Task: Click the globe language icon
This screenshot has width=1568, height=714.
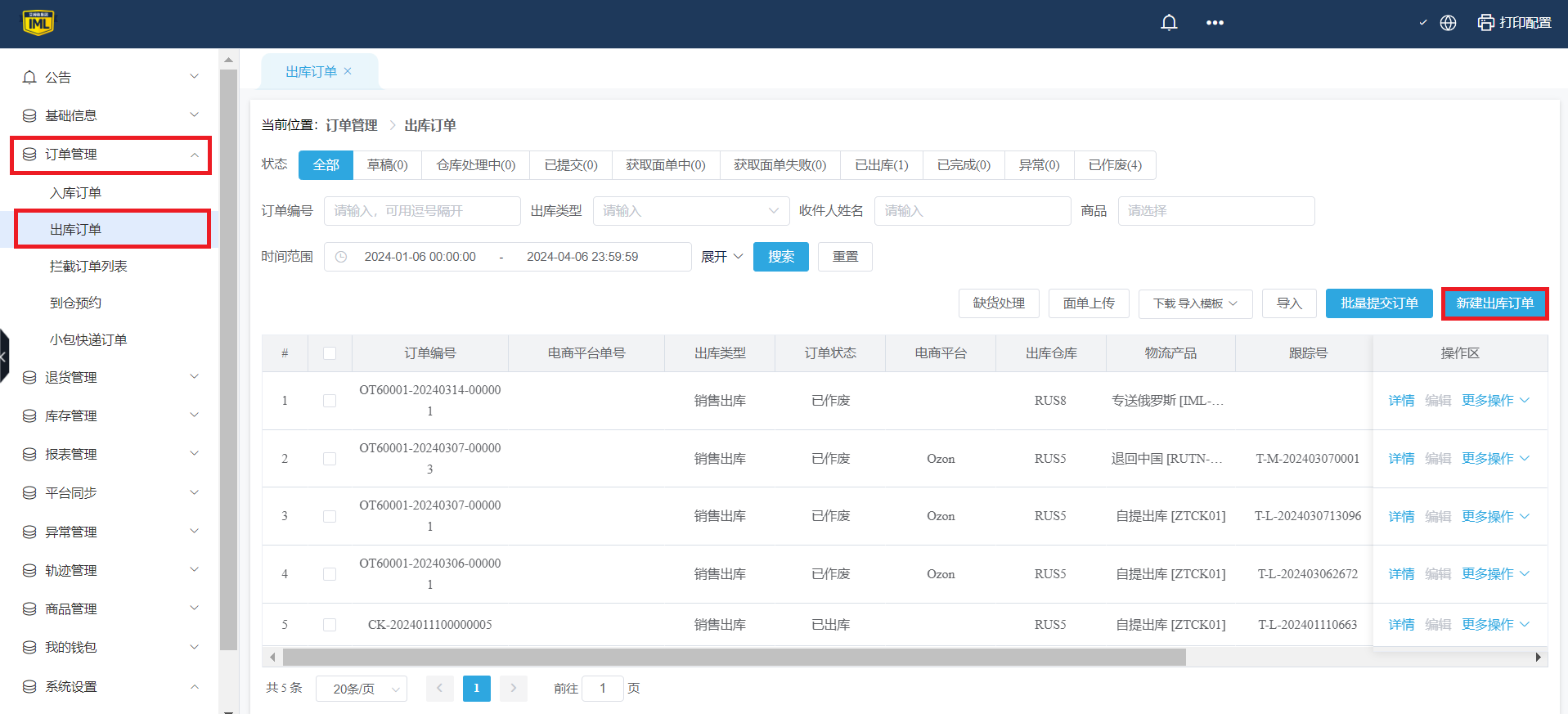Action: point(1448,23)
